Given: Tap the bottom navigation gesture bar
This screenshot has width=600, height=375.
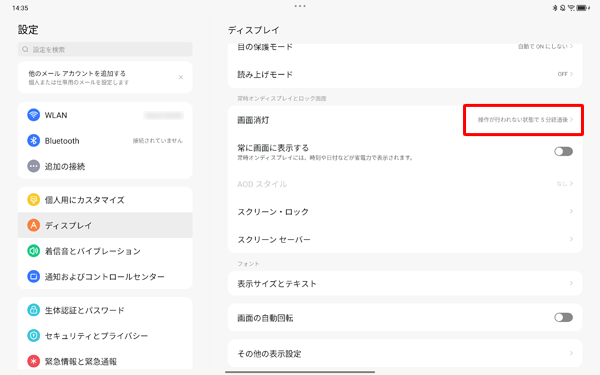Looking at the screenshot, I should coord(300,372).
